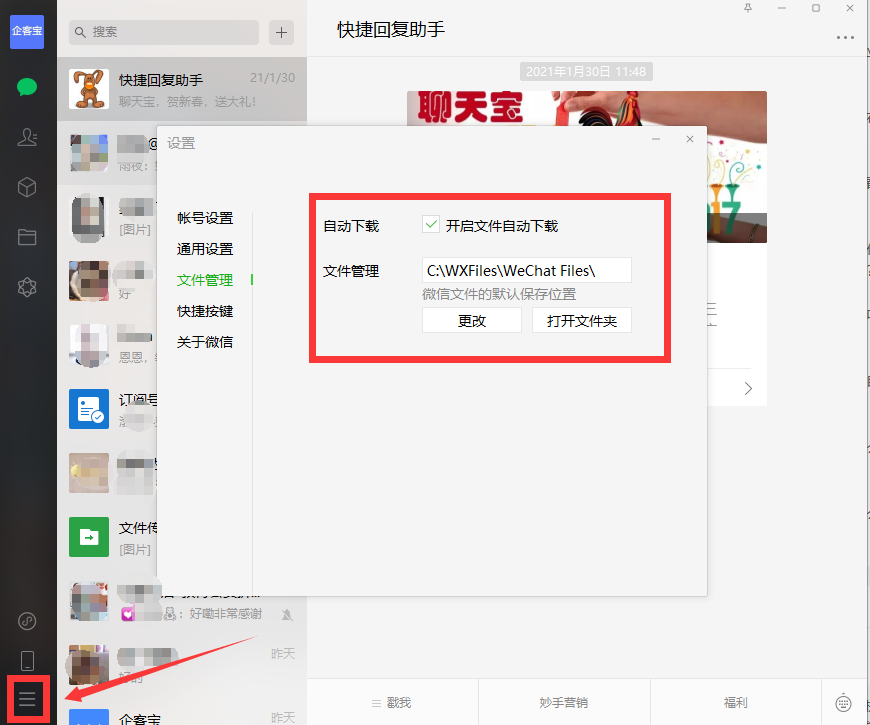Click the plus button beside search box
This screenshot has height=725, width=870.
pyautogui.click(x=281, y=32)
